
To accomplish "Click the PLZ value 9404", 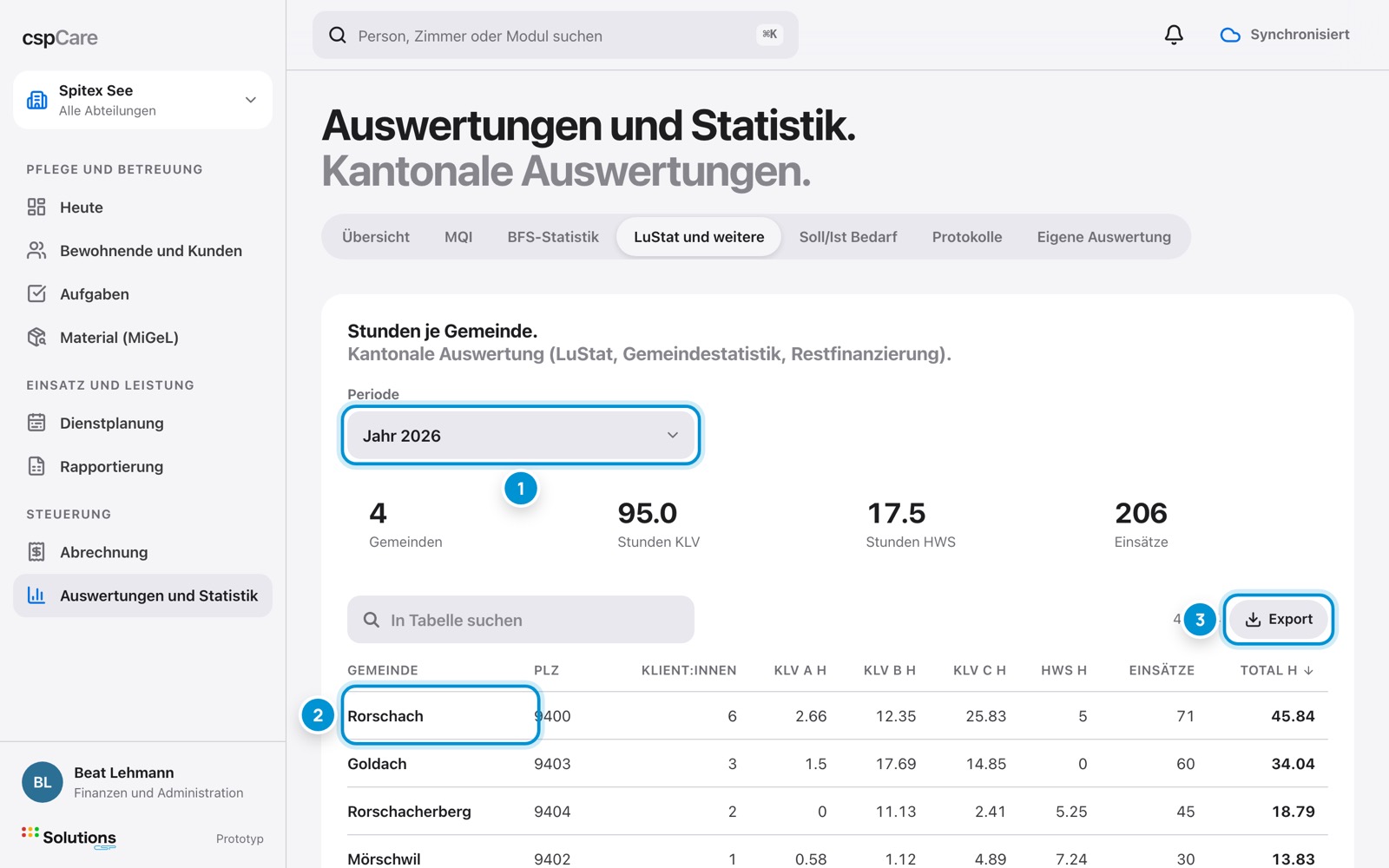I will (x=552, y=812).
